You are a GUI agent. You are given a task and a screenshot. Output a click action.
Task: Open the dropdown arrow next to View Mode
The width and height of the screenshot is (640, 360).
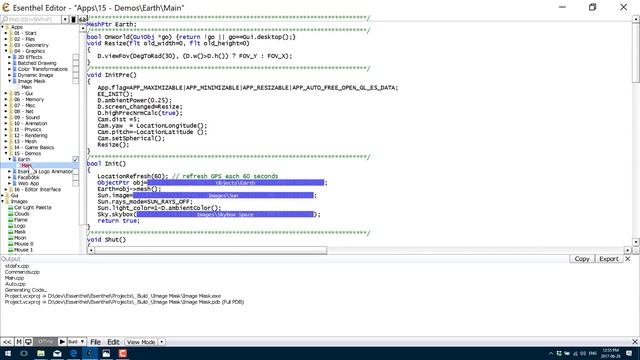(x=162, y=342)
